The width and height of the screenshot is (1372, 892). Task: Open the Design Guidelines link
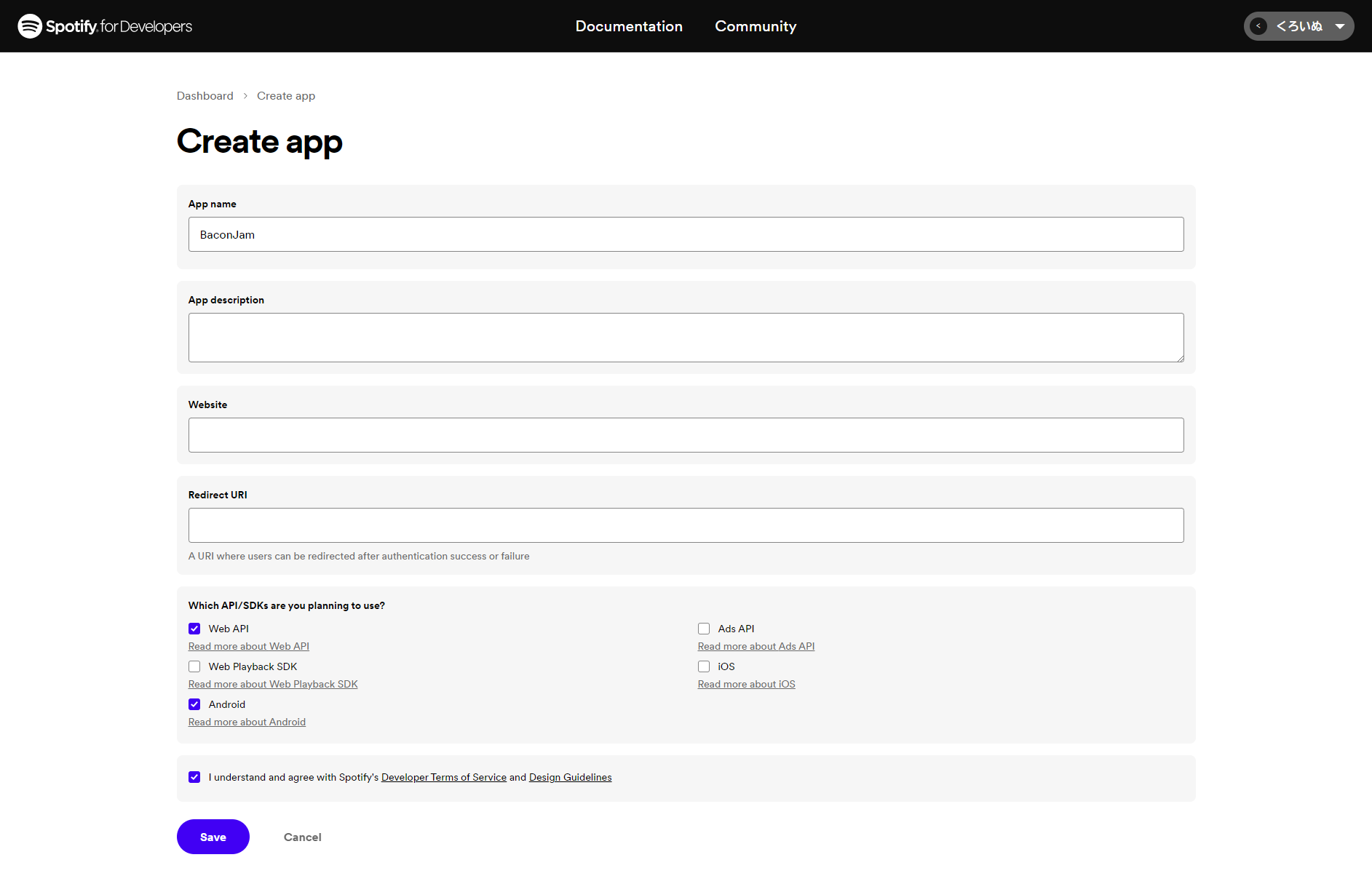click(x=570, y=777)
